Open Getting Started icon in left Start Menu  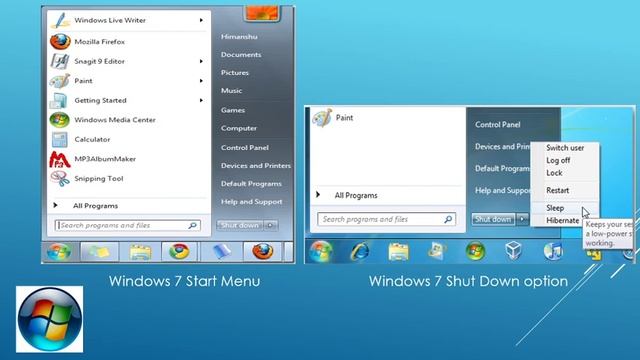point(59,100)
